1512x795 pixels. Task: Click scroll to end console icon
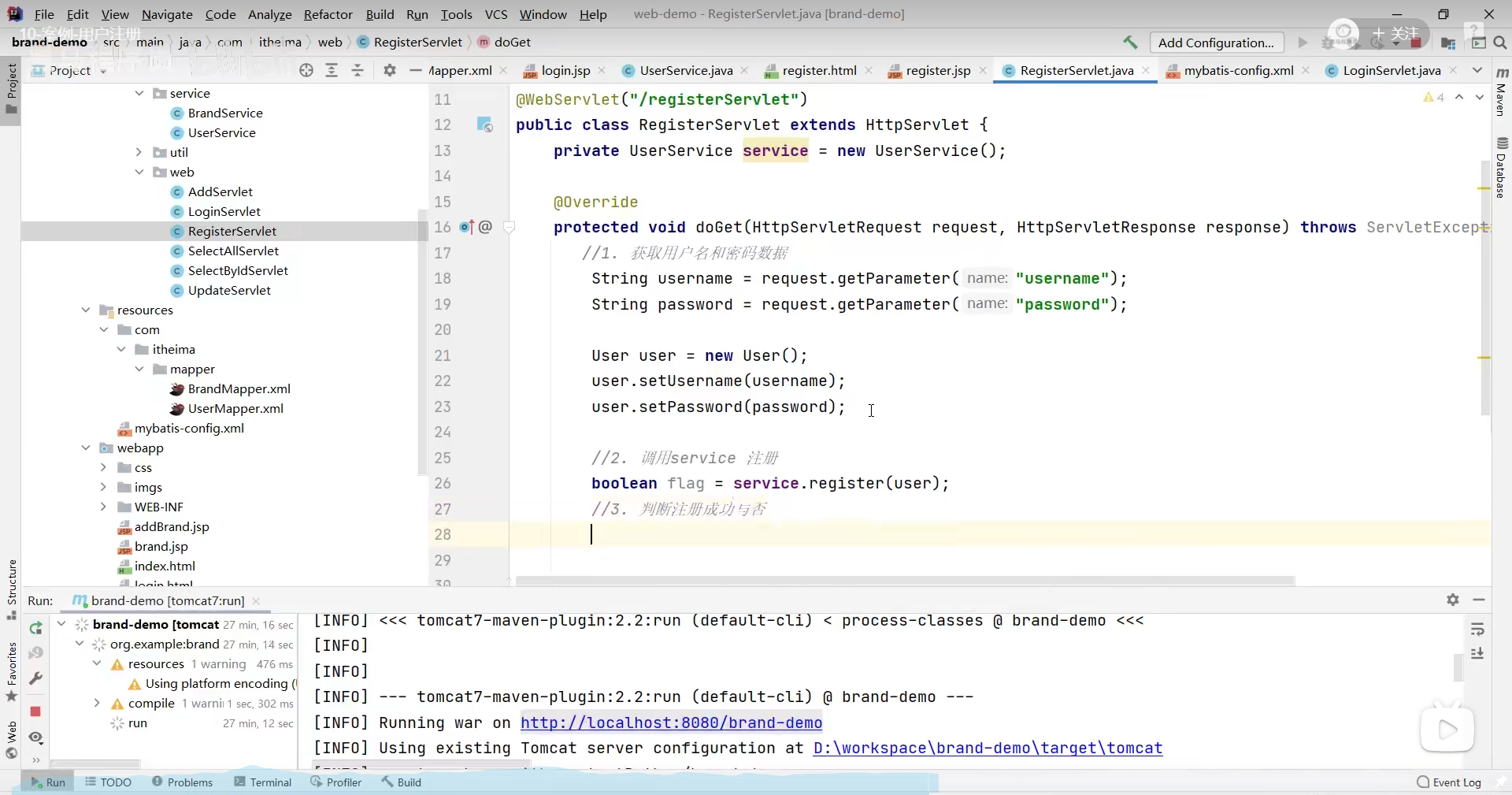(x=1477, y=654)
